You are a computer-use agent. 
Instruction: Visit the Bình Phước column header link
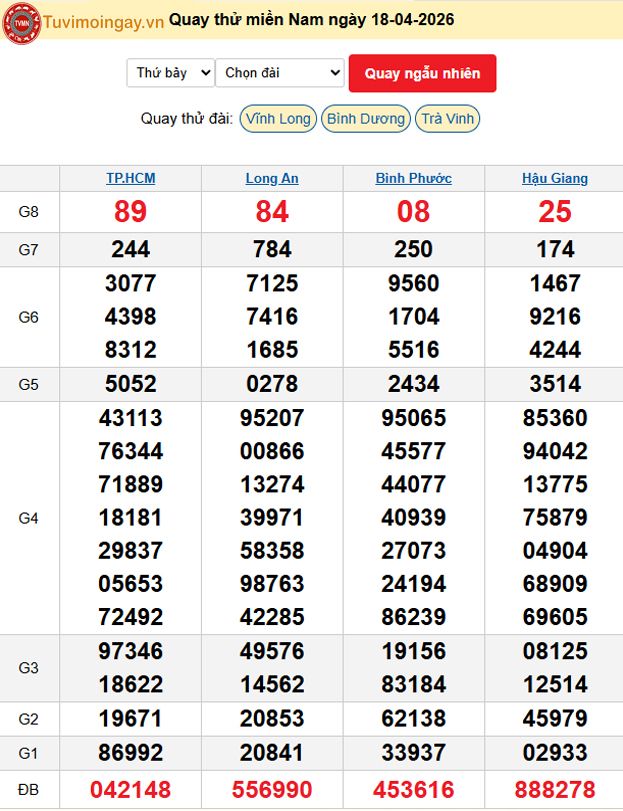[x=413, y=179]
